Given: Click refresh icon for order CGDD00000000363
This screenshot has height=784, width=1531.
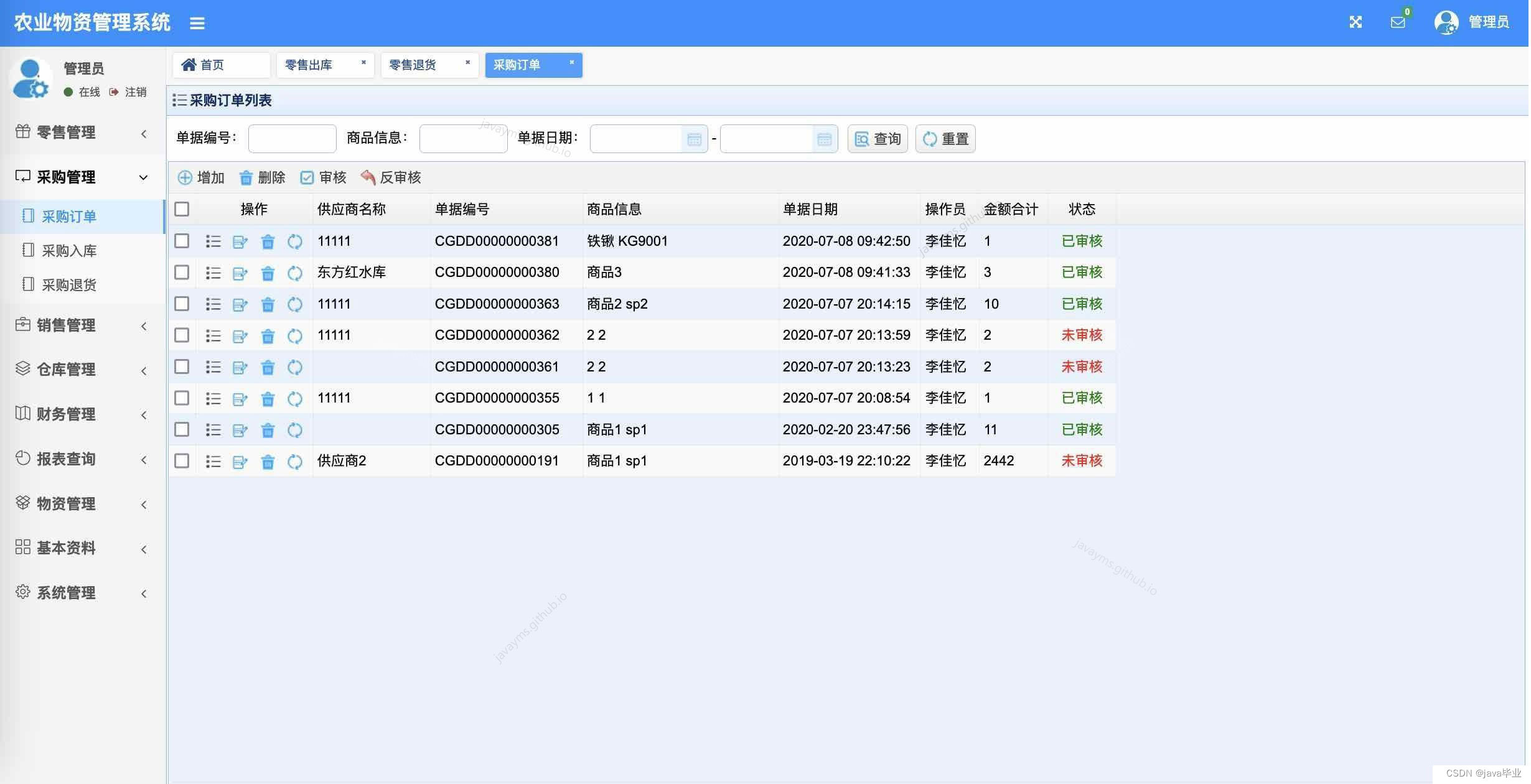Looking at the screenshot, I should click(295, 304).
